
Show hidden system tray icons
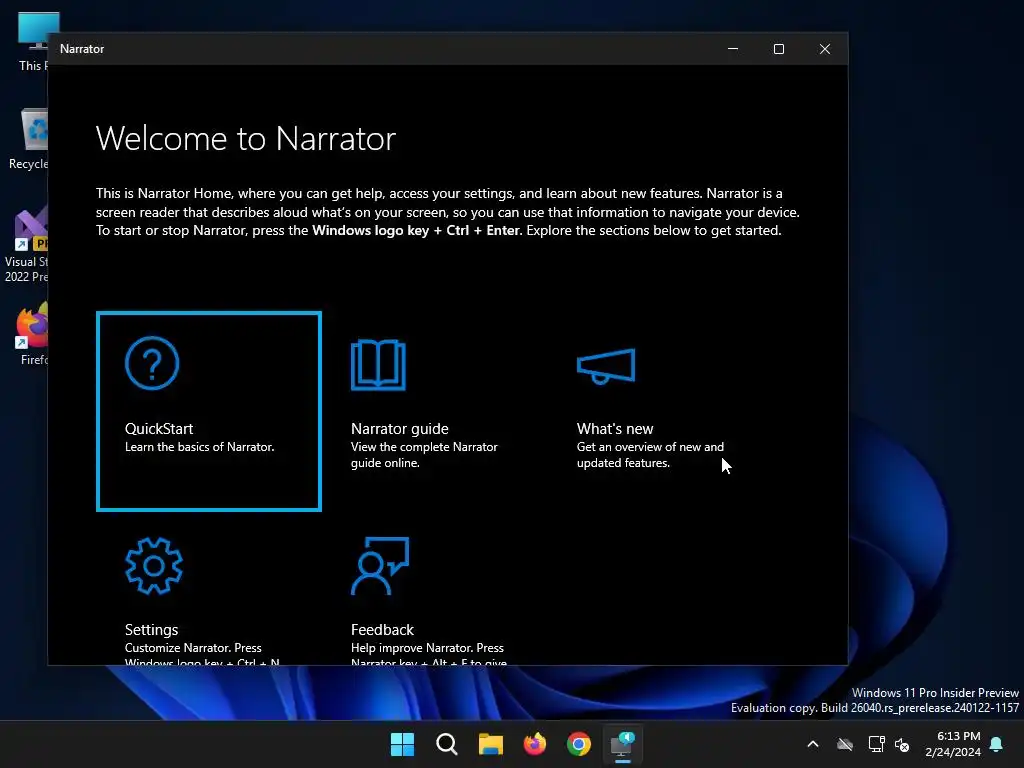pyautogui.click(x=813, y=744)
